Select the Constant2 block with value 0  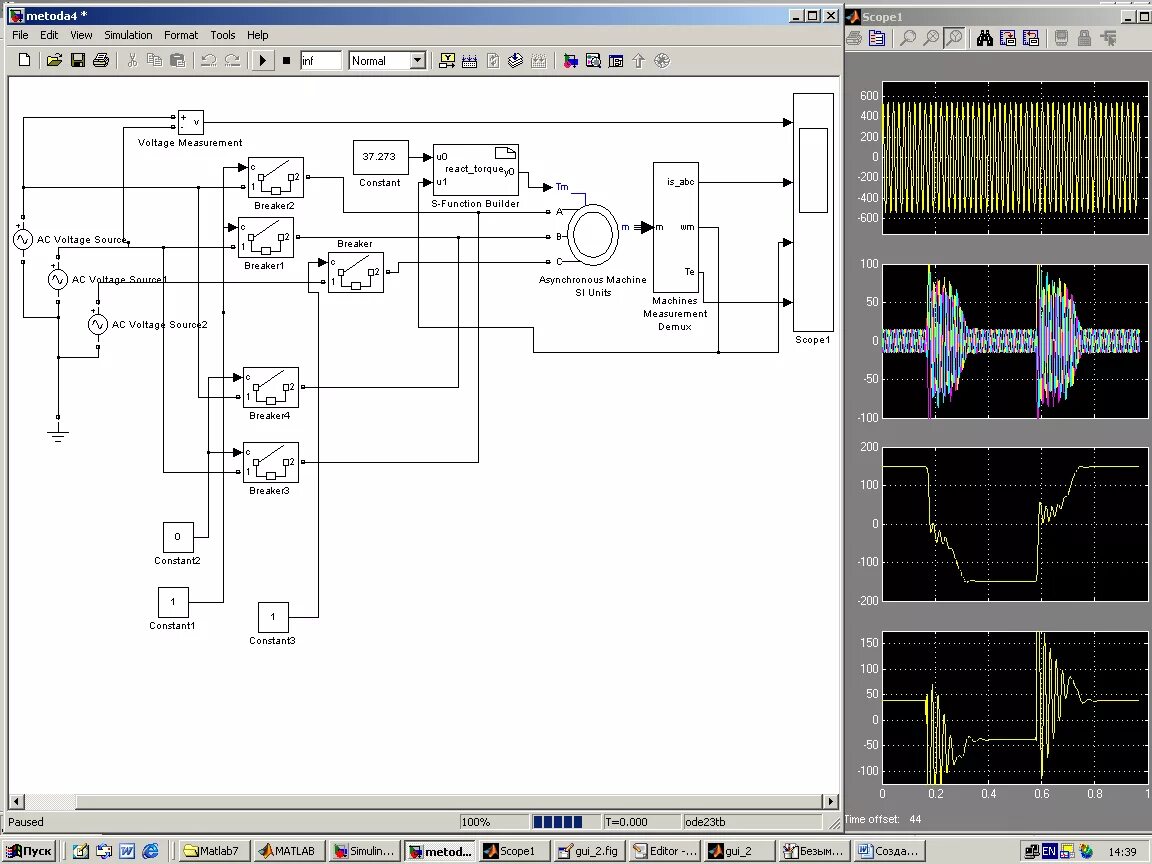(x=178, y=537)
